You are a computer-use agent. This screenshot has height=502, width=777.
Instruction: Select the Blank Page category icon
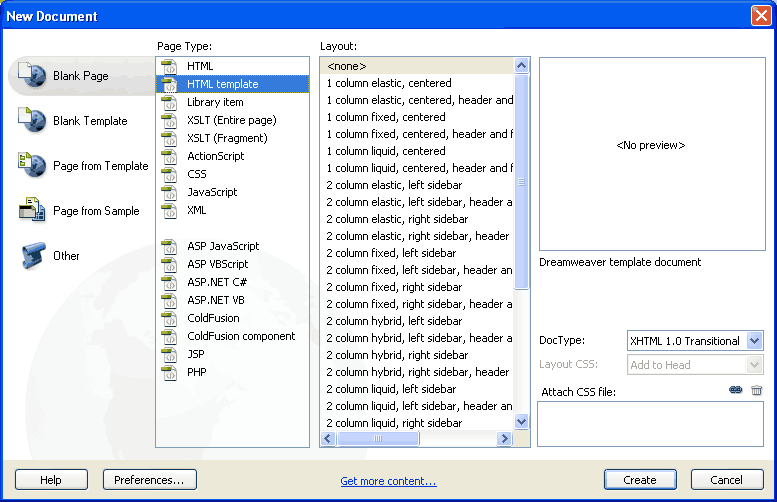(32, 75)
